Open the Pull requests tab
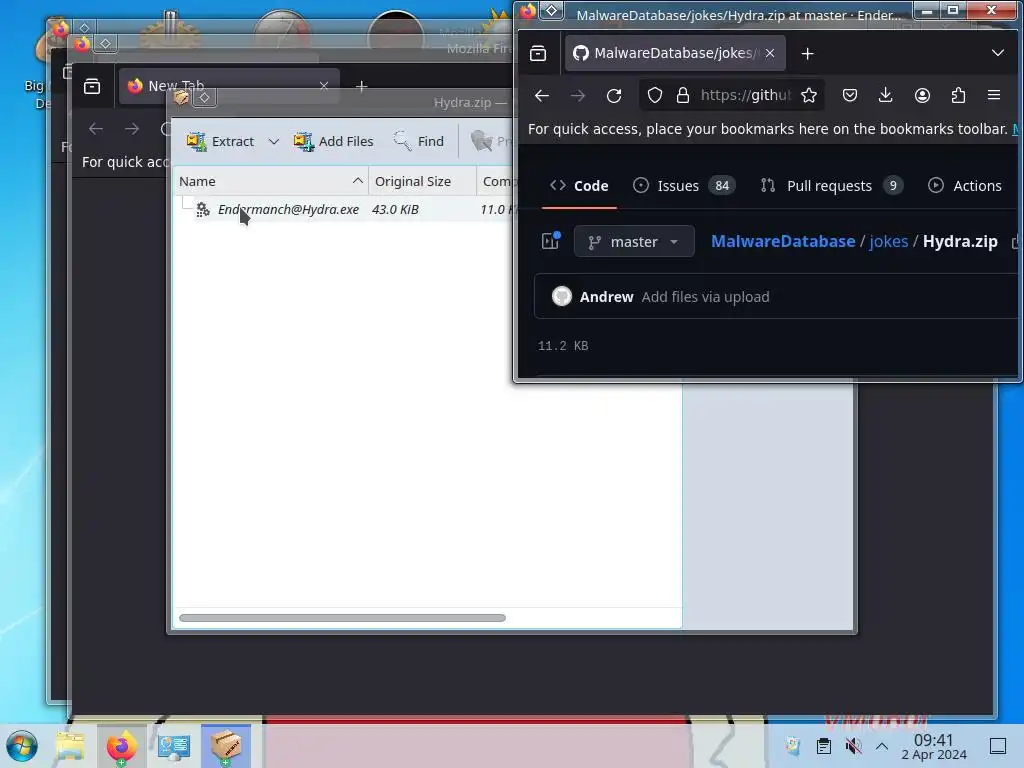The image size is (1024, 768). pos(831,186)
